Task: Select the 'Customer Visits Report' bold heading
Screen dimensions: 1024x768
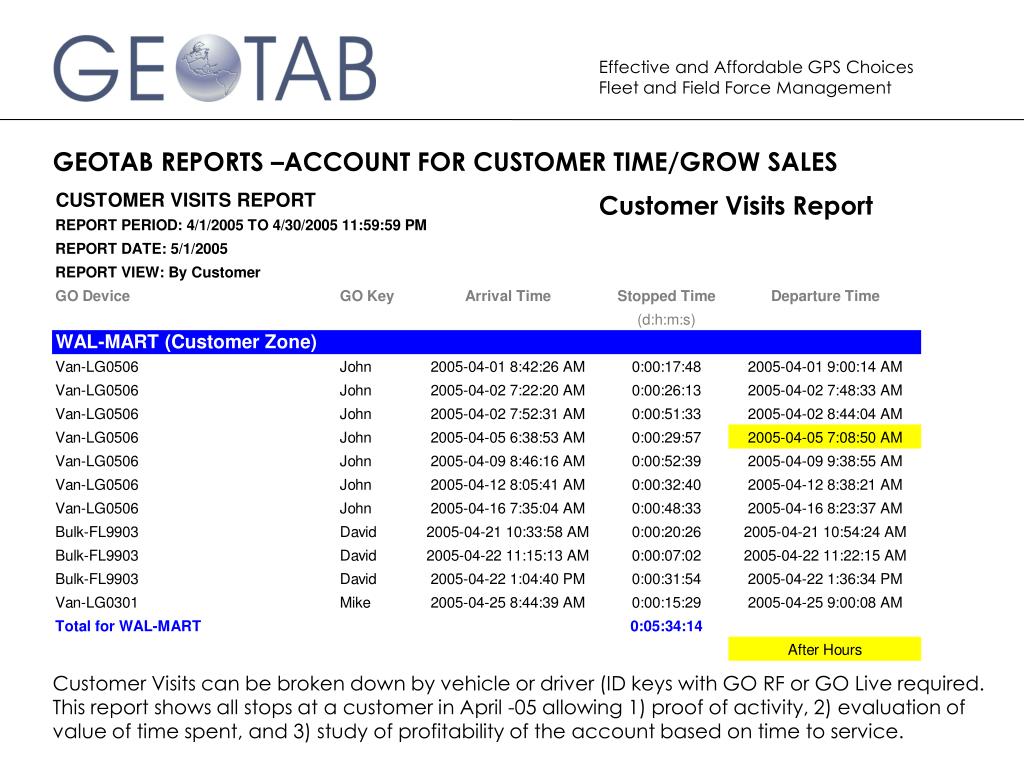Action: pyautogui.click(x=736, y=206)
